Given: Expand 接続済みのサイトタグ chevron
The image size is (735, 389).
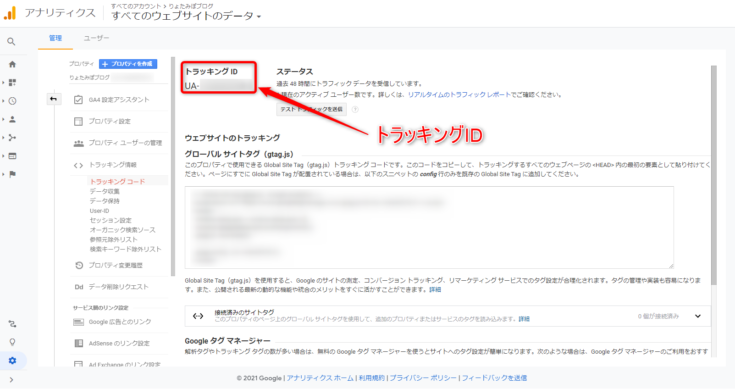Looking at the screenshot, I should pyautogui.click(x=698, y=316).
